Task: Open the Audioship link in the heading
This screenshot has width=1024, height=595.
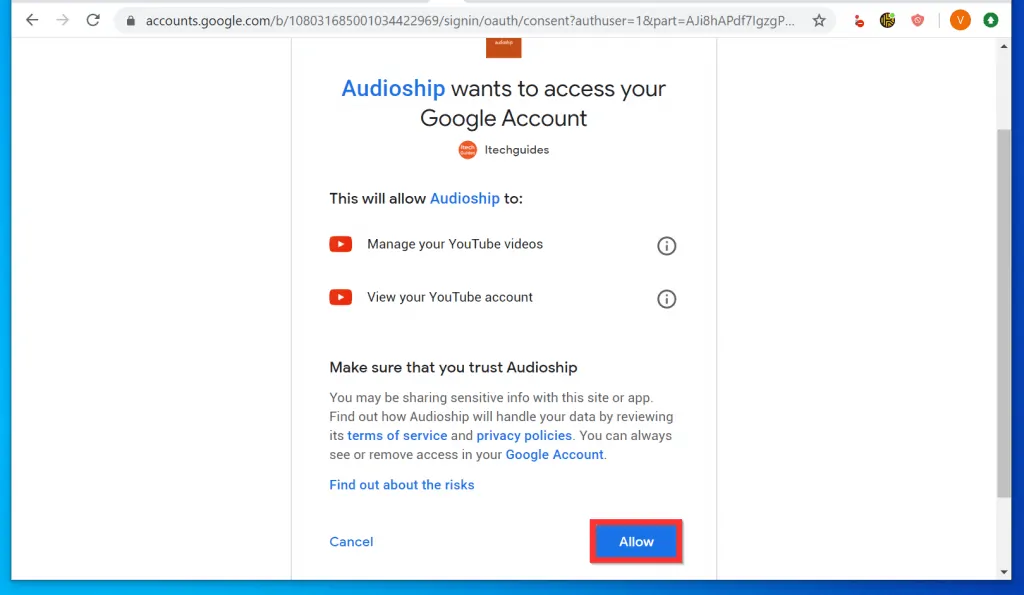Action: pyautogui.click(x=393, y=88)
